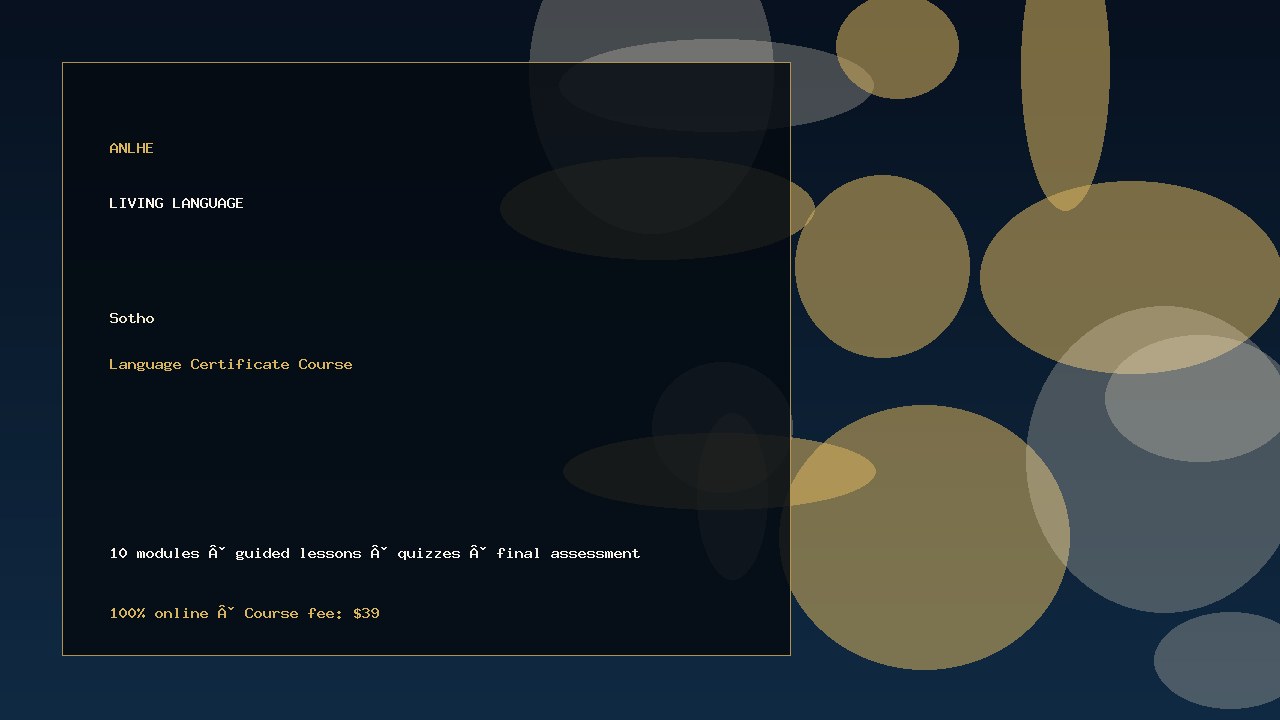Select the LIVING LANGUAGE heading
The width and height of the screenshot is (1280, 720).
tap(176, 203)
